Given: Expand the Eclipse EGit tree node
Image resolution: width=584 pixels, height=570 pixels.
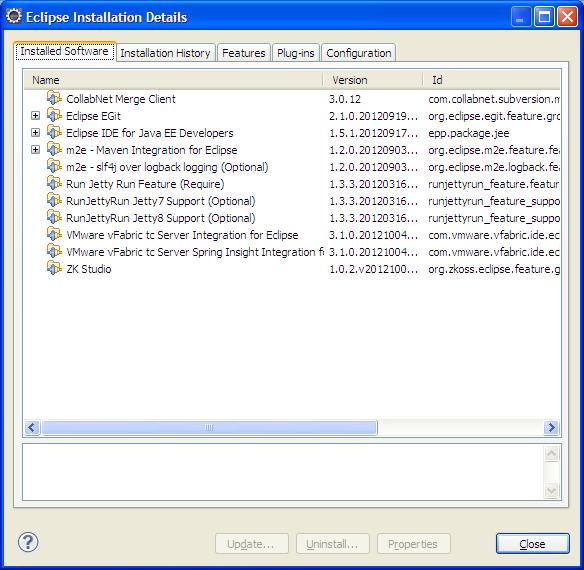Looking at the screenshot, I should tap(35, 116).
